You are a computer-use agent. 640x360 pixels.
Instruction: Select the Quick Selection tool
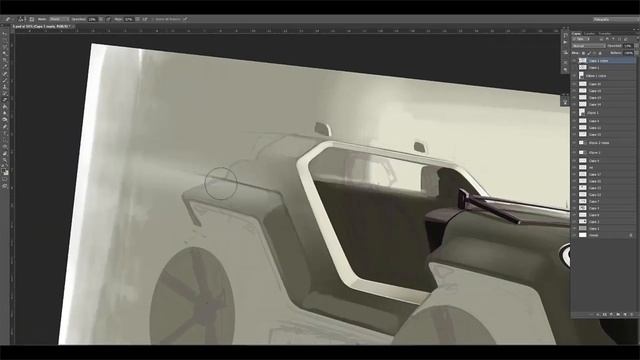pyautogui.click(x=5, y=53)
